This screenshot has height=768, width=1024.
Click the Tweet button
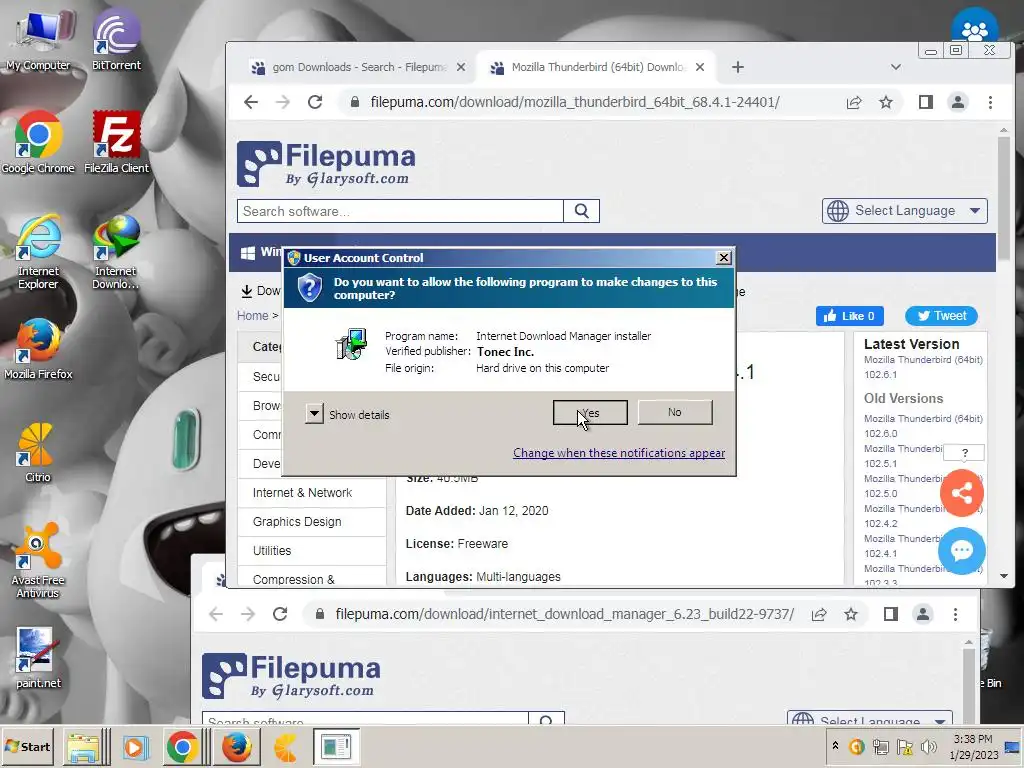pos(941,316)
